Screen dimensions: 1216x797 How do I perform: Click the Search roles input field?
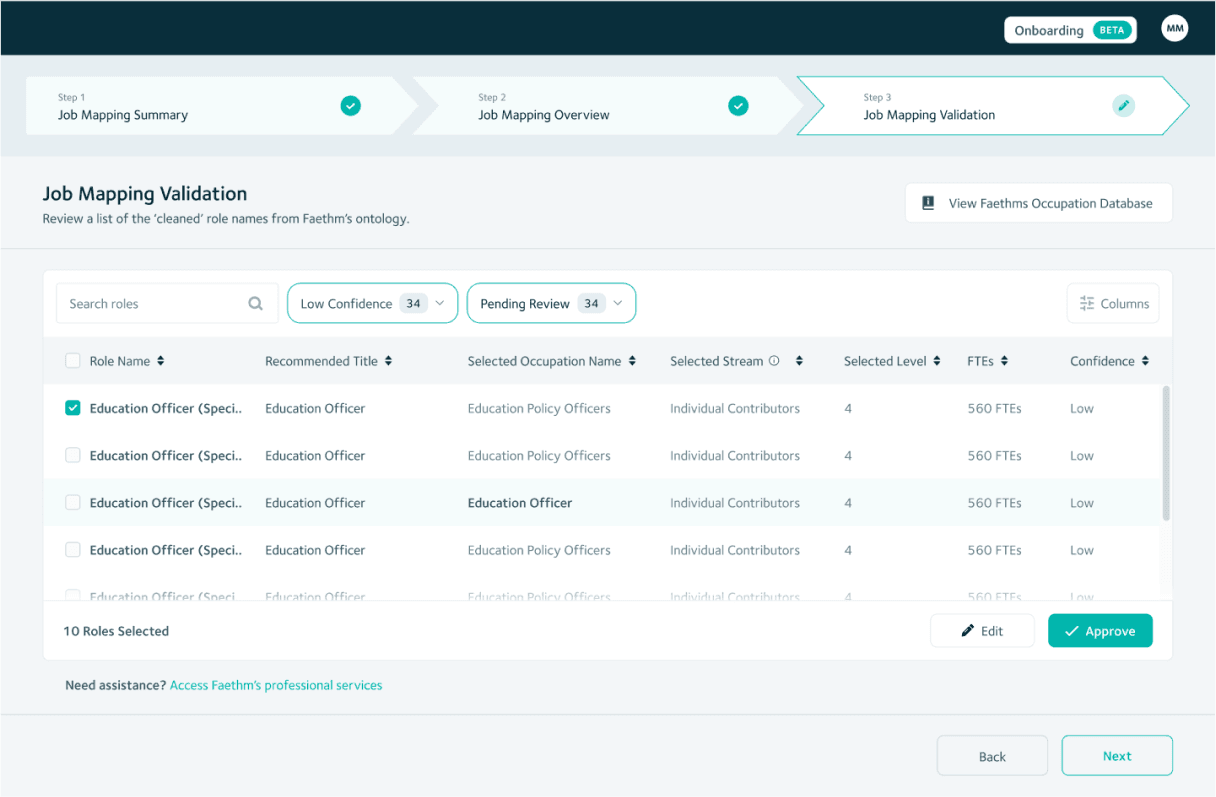click(x=150, y=304)
